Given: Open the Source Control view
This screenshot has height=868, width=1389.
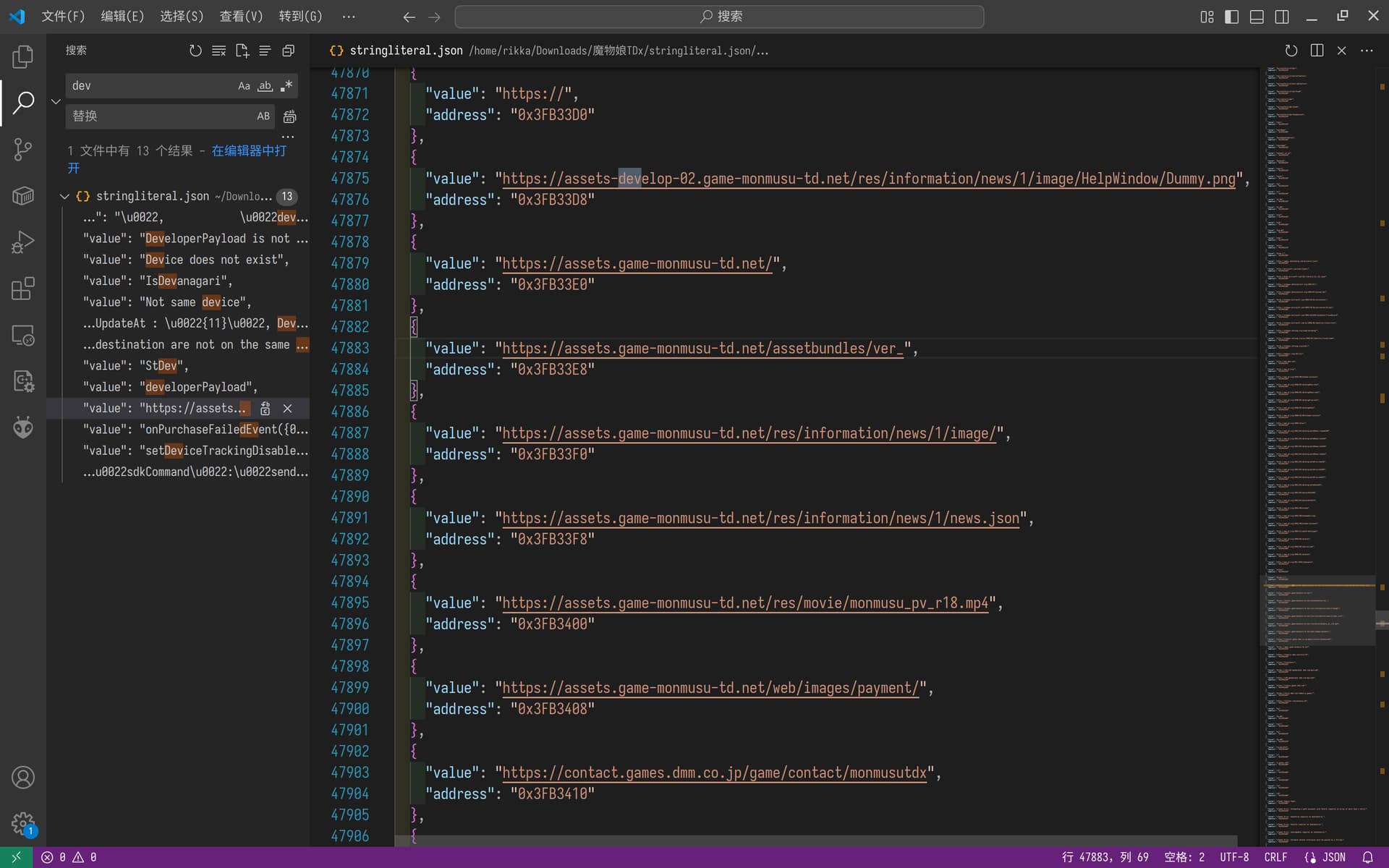Looking at the screenshot, I should coord(22,150).
